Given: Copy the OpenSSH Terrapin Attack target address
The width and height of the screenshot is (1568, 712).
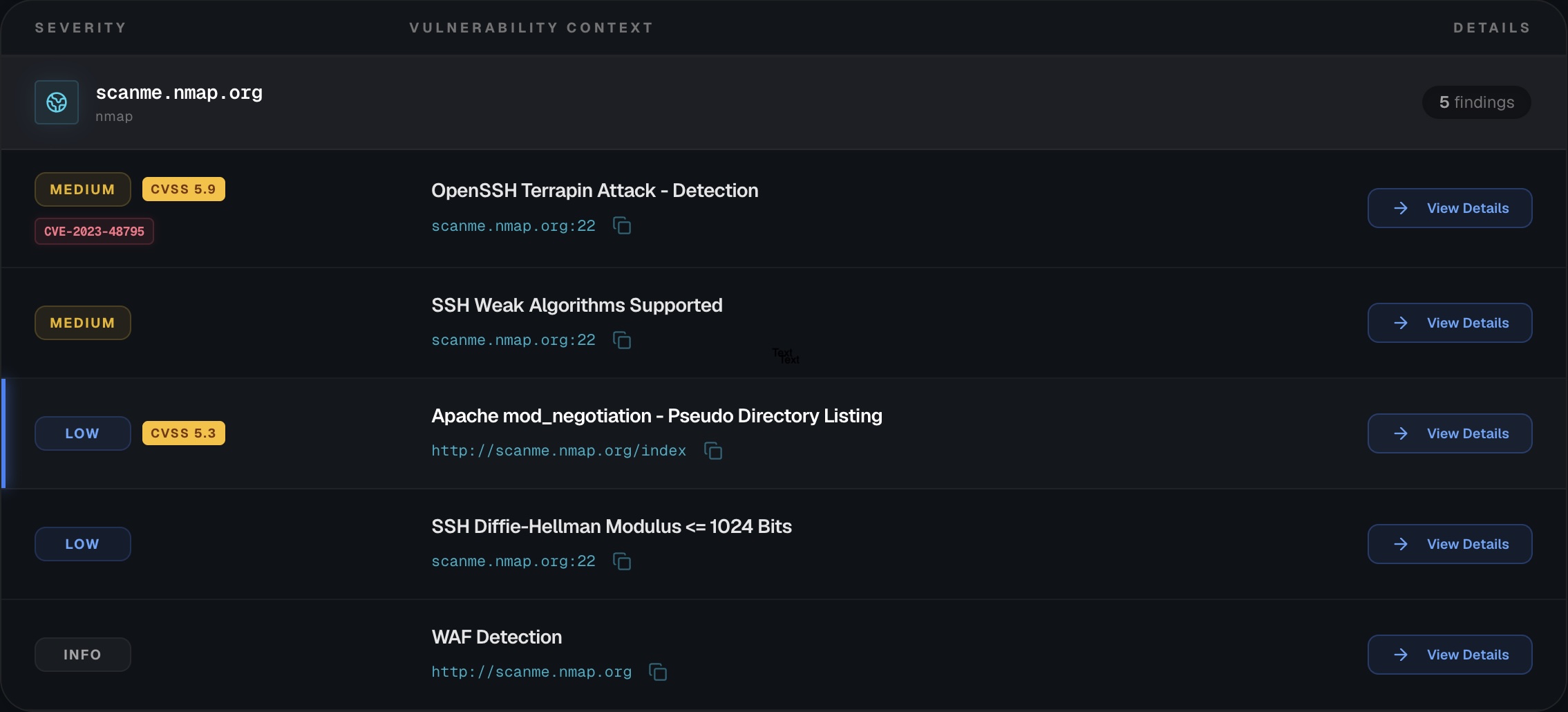Looking at the screenshot, I should tap(622, 226).
